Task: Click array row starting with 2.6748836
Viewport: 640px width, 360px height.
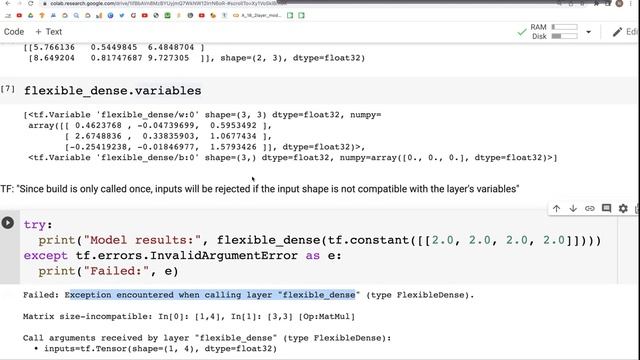Action: [x=168, y=136]
